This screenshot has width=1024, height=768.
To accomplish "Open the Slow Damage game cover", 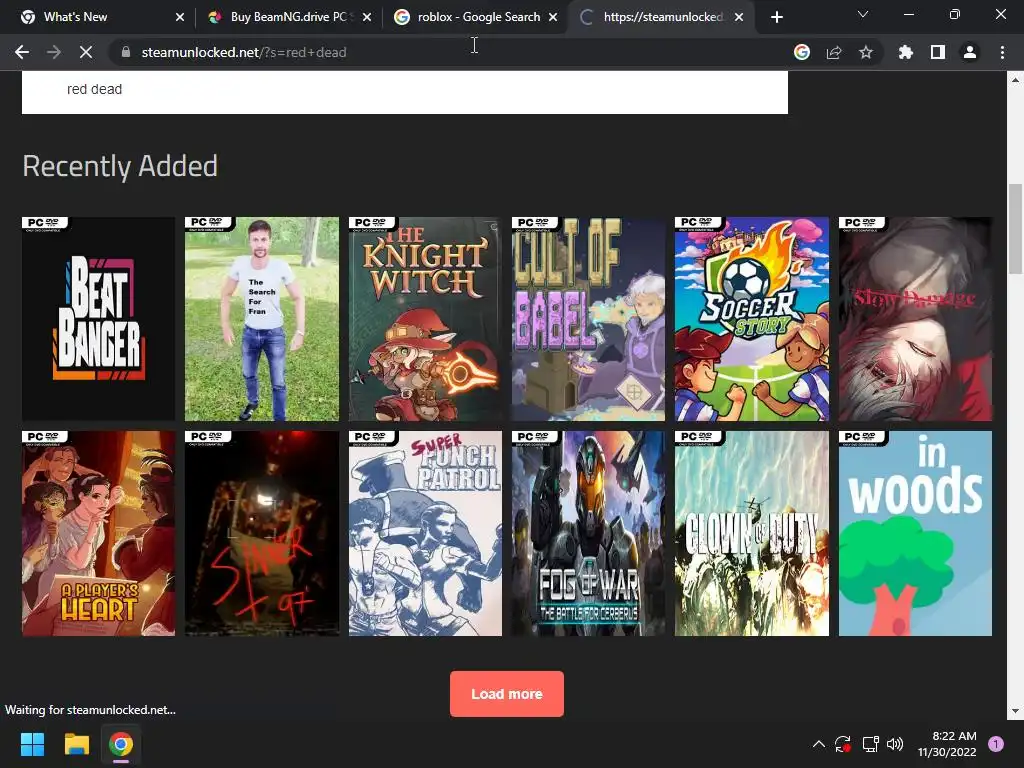I will [915, 319].
